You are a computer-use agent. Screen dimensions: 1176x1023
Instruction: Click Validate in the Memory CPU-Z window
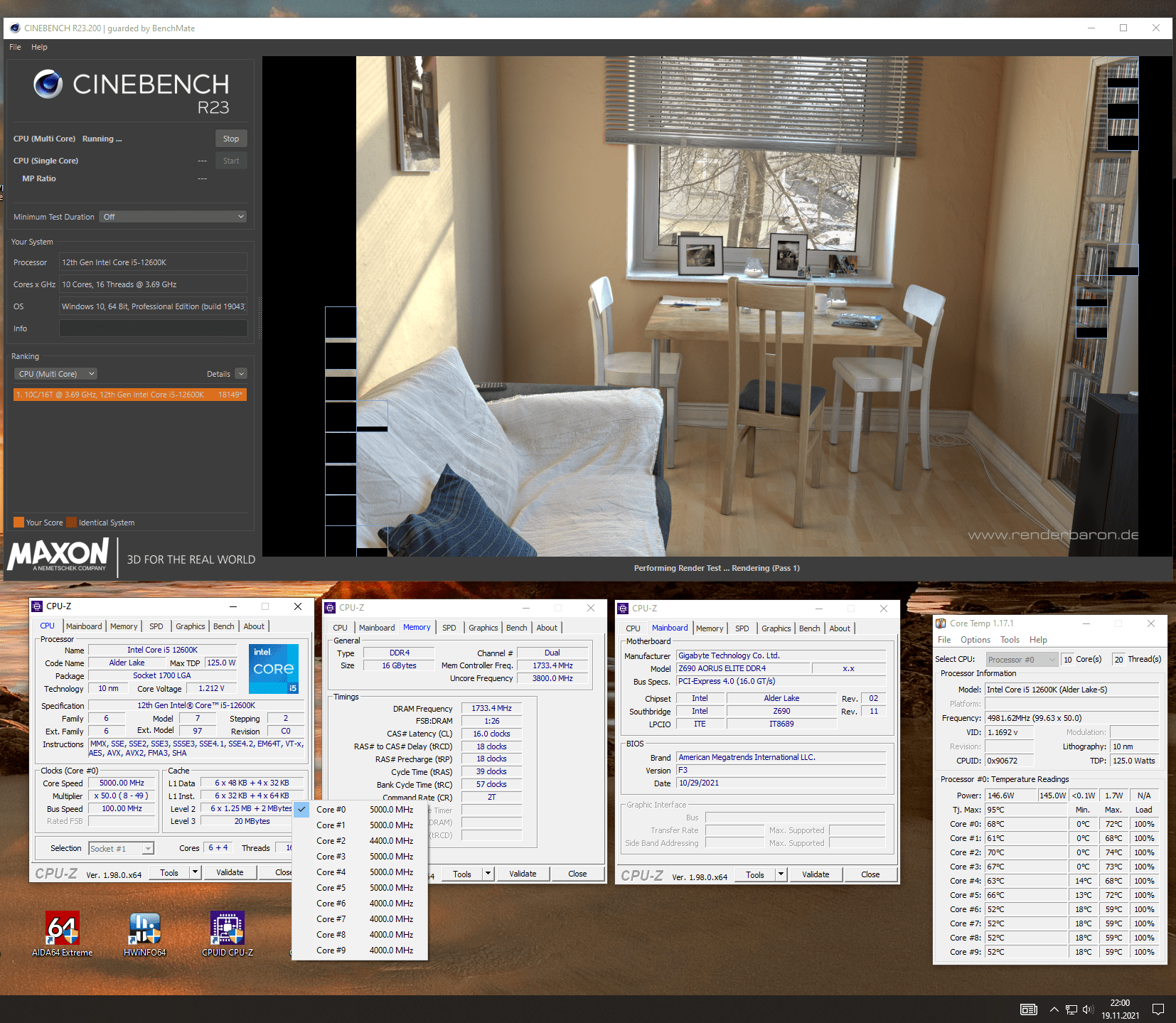(x=523, y=874)
